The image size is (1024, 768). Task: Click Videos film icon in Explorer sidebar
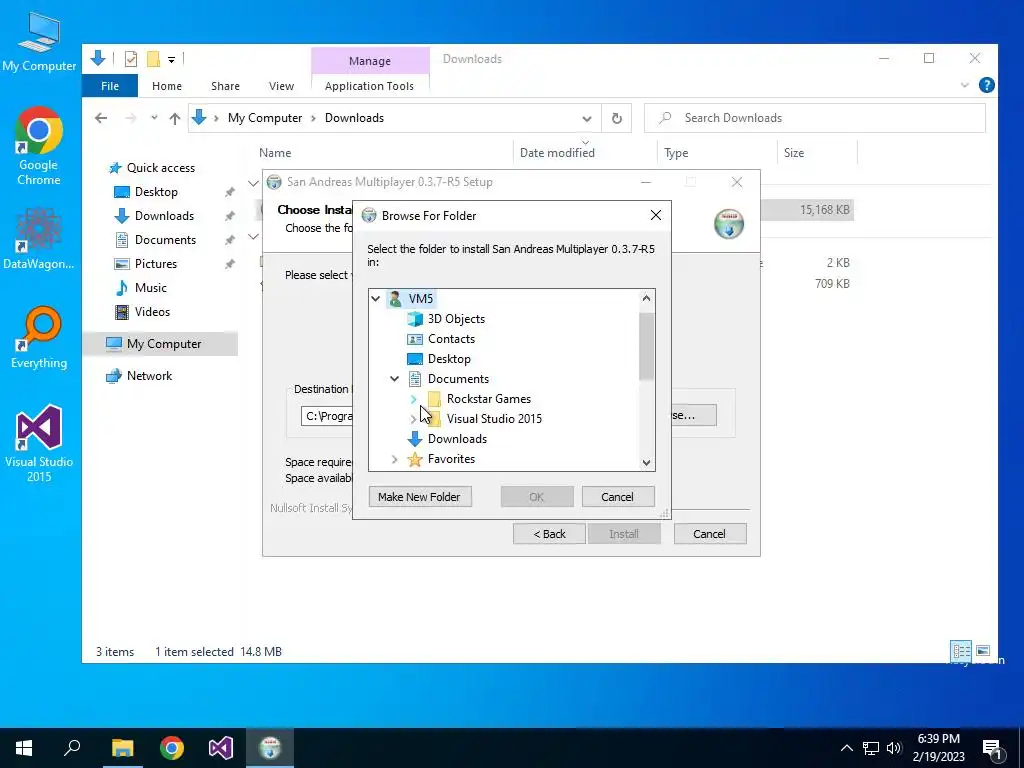click(x=121, y=312)
